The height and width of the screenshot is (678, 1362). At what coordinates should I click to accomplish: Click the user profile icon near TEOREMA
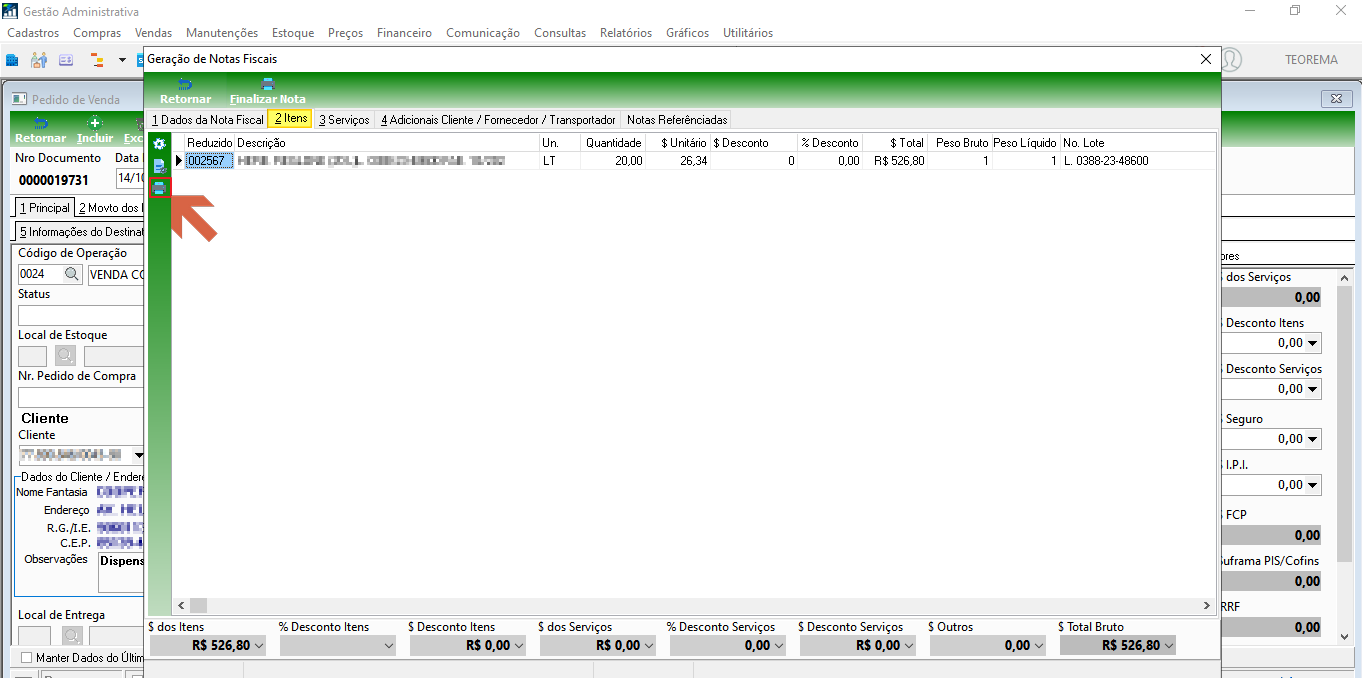(x=1231, y=60)
